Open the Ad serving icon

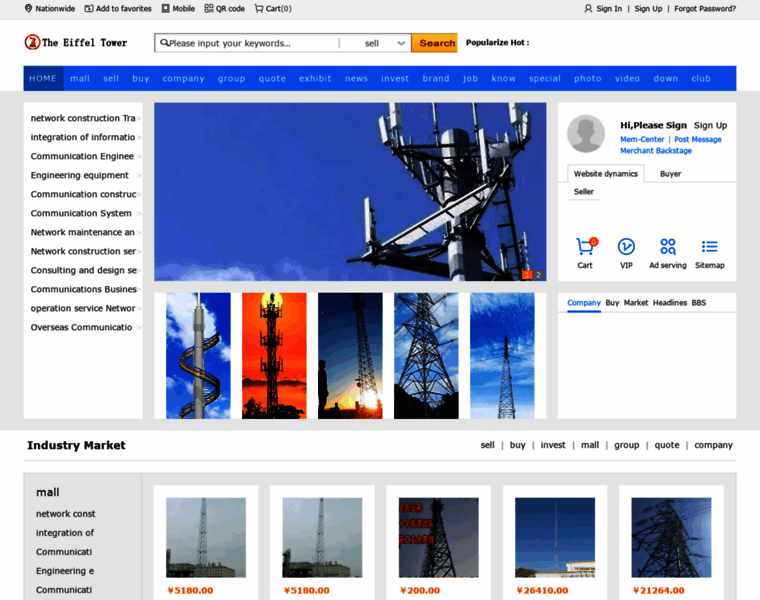coord(668,247)
